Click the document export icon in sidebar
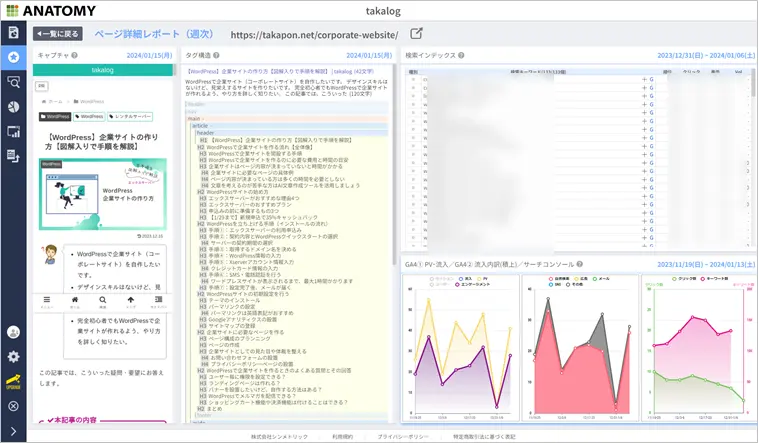The image size is (758, 443). click(x=14, y=156)
